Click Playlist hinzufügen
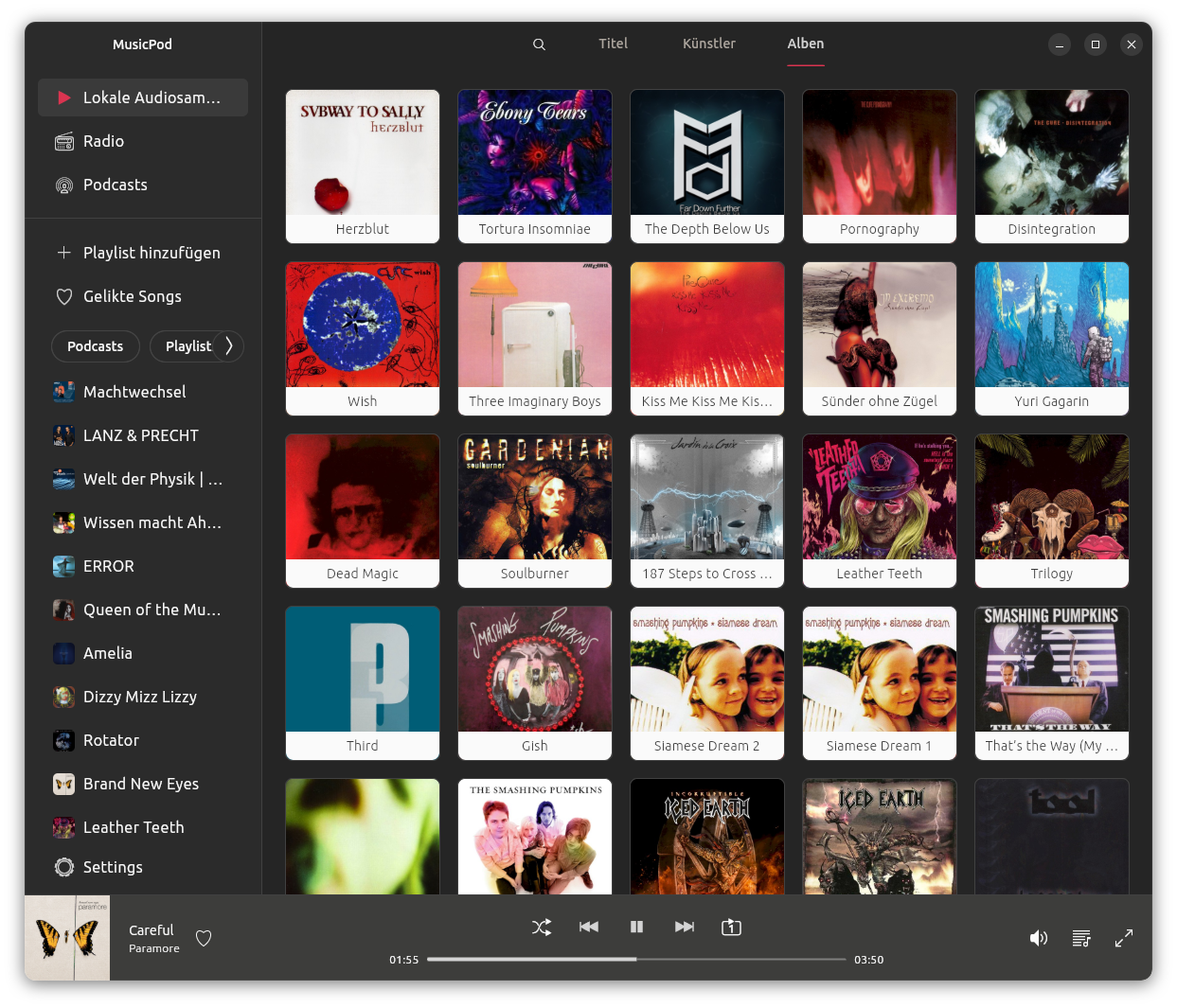The width and height of the screenshot is (1177, 1008). click(143, 253)
